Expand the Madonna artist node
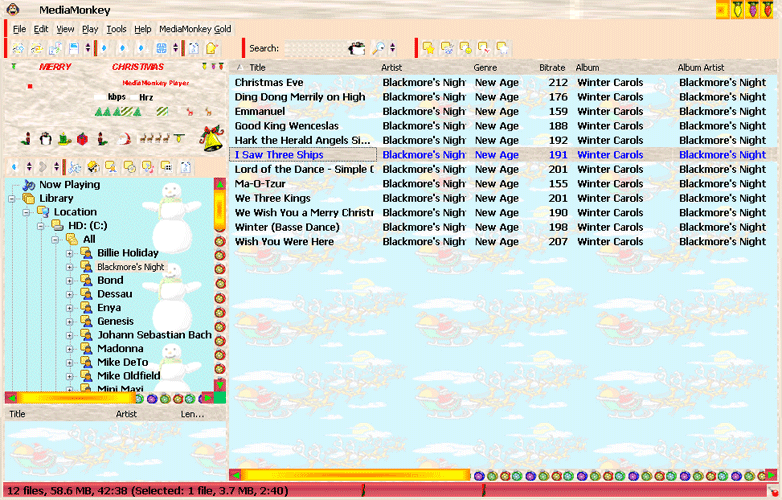The height and width of the screenshot is (500, 782). (x=70, y=349)
